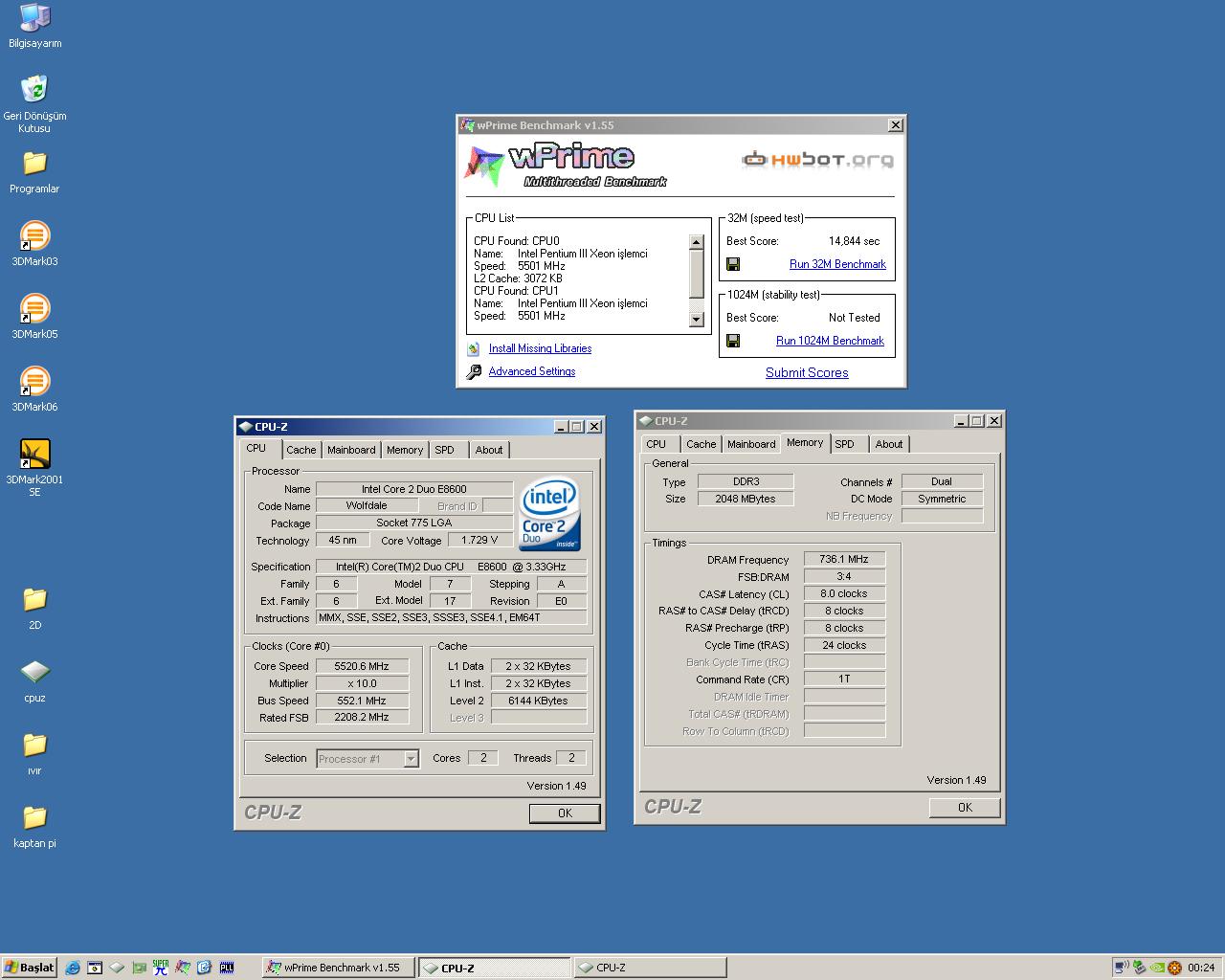
Task: Click the orange sun tray icon
Action: click(x=1175, y=968)
